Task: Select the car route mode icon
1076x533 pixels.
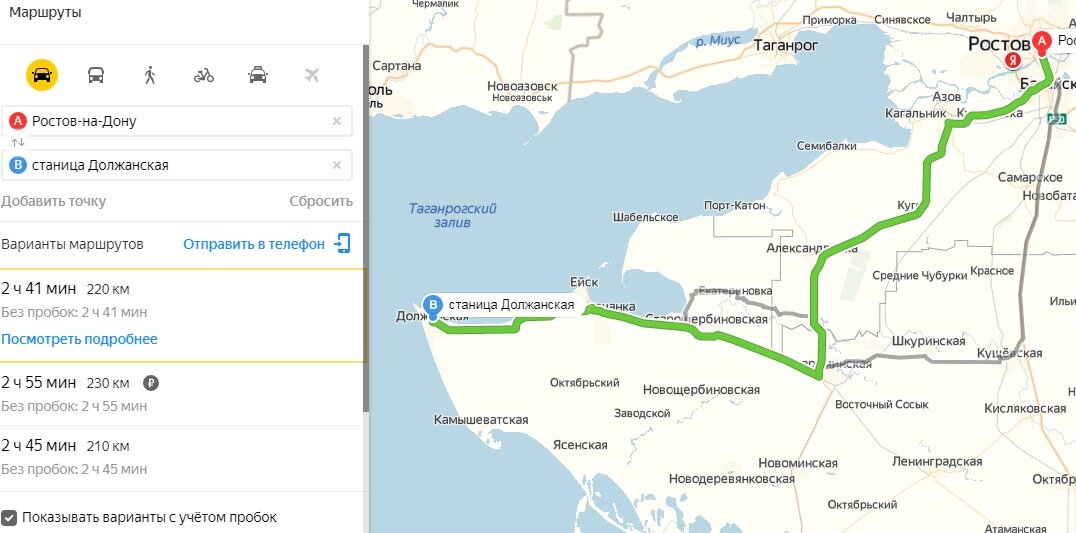Action: pyautogui.click(x=42, y=75)
